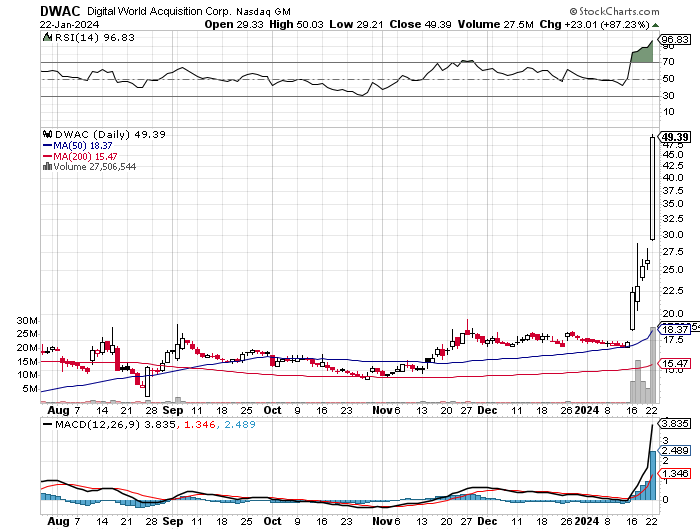700x530 pixels.
Task: Click the Digital World Acquisition Corp. name
Action: 159,11
